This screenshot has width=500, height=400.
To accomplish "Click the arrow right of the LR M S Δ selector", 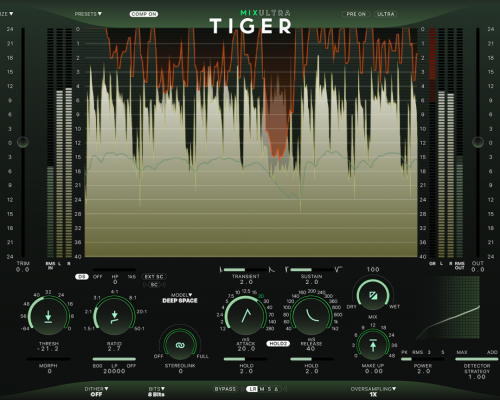I will pos(285,389).
